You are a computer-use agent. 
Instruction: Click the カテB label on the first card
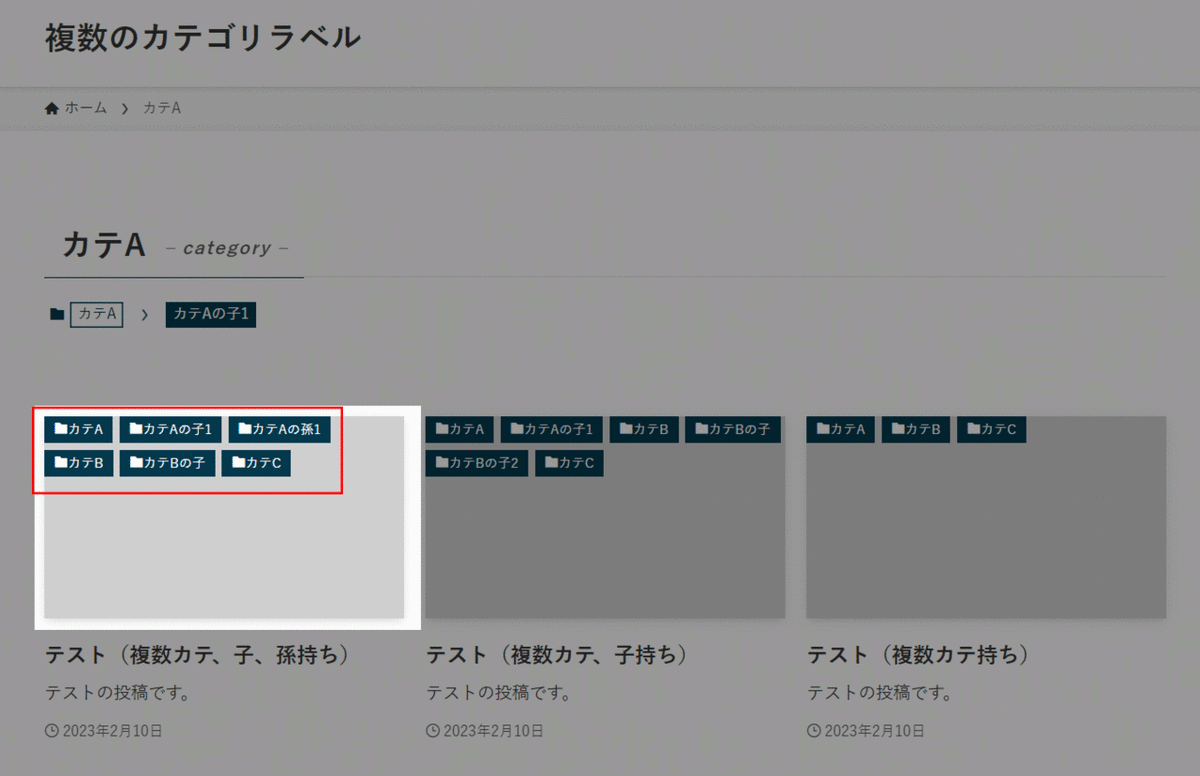tap(79, 463)
